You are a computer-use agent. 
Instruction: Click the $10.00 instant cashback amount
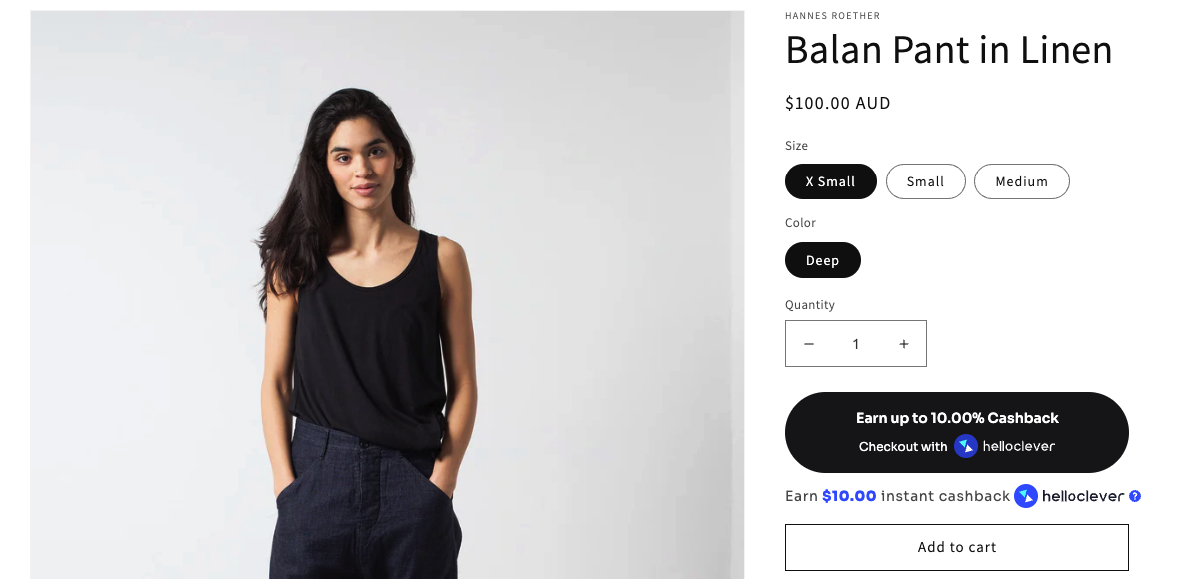coord(849,496)
